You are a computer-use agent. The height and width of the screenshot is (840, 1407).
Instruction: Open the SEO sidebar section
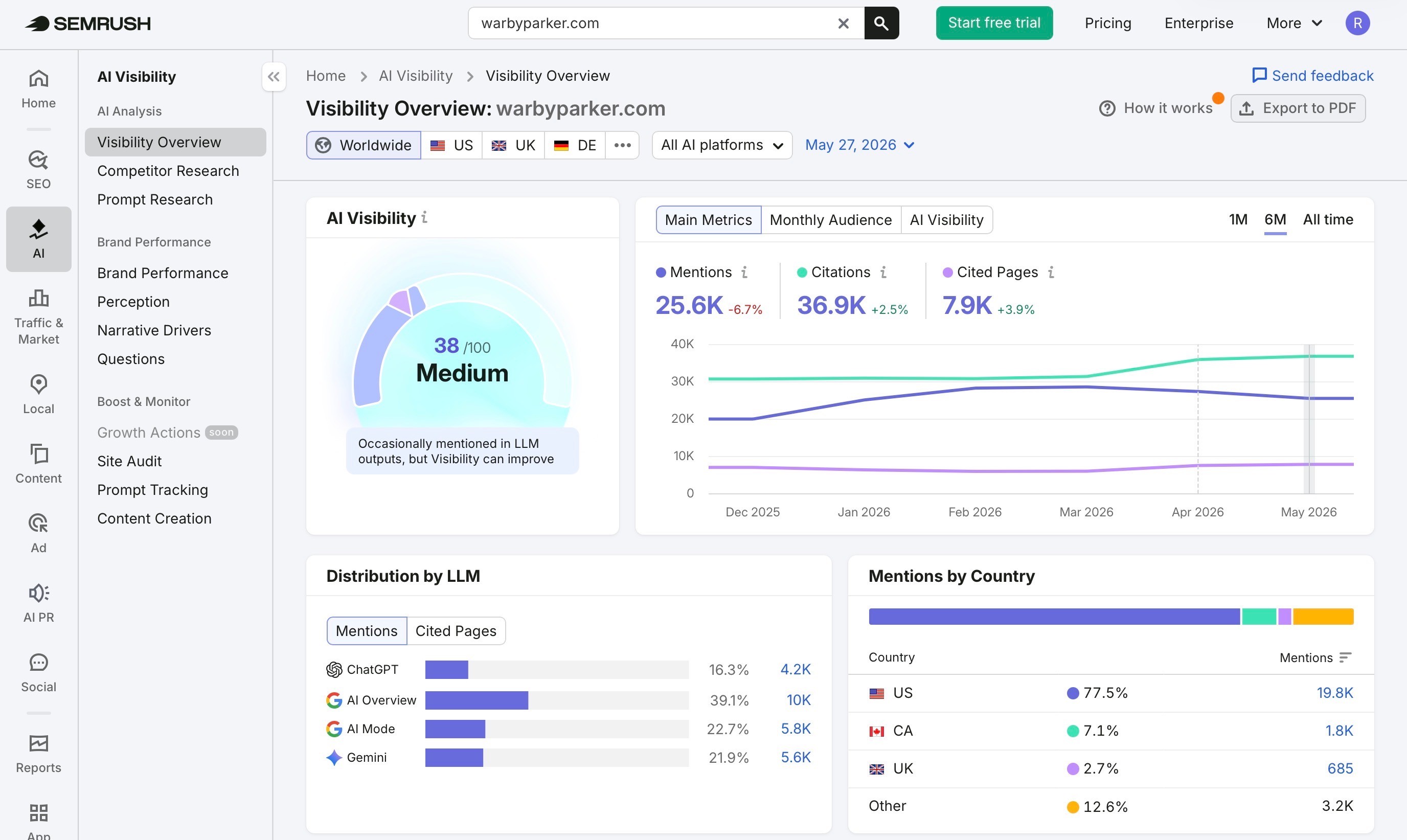pyautogui.click(x=38, y=170)
